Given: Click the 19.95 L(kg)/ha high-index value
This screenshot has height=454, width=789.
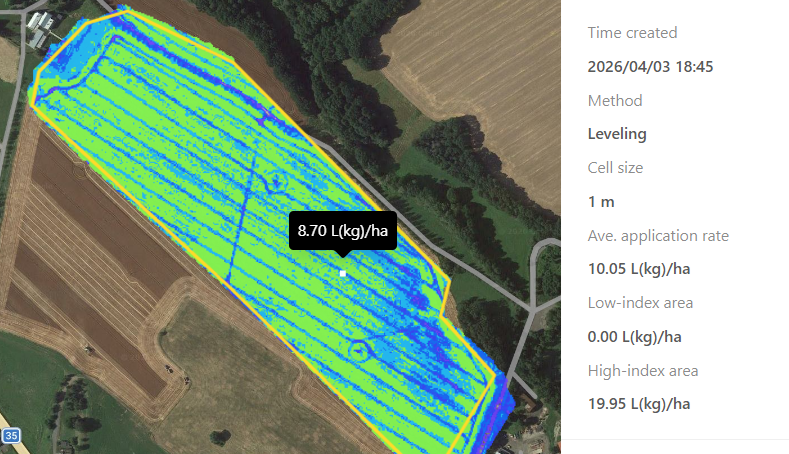Looking at the screenshot, I should [x=639, y=404].
